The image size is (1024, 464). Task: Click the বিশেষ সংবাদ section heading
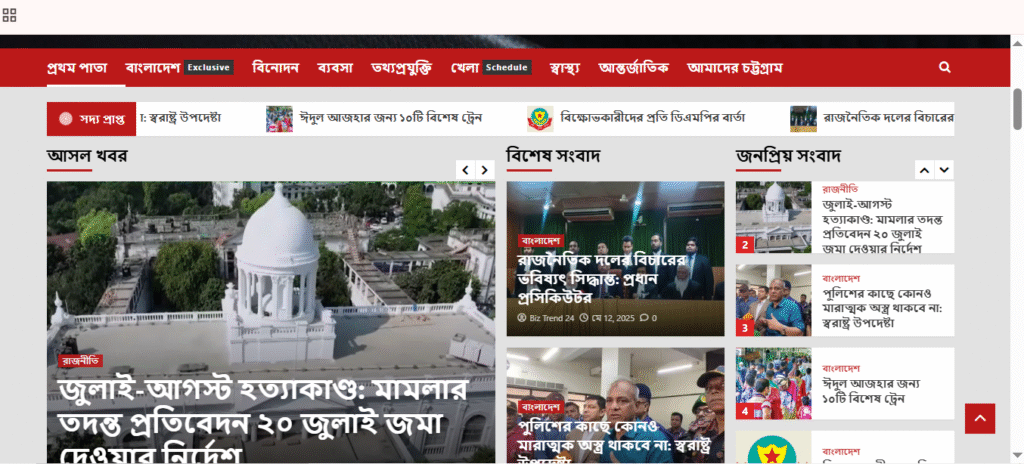553,156
